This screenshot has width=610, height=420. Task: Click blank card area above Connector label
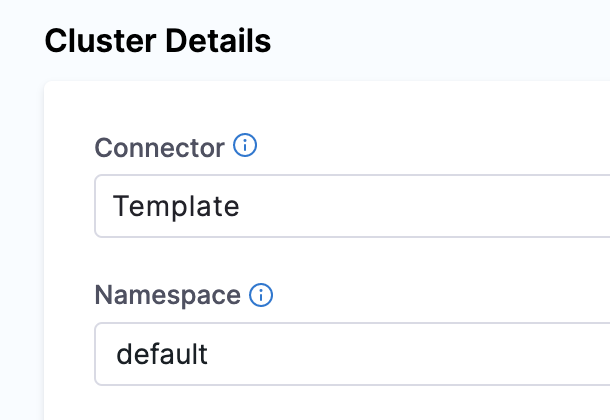point(300,105)
